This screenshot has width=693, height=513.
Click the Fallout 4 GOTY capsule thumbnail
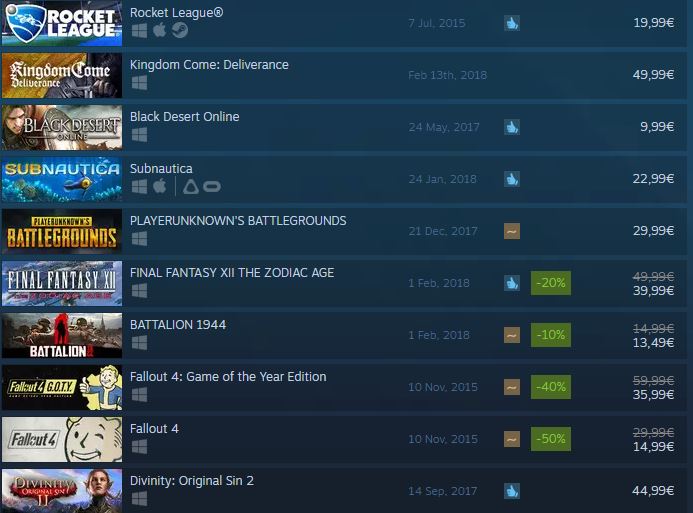62,387
